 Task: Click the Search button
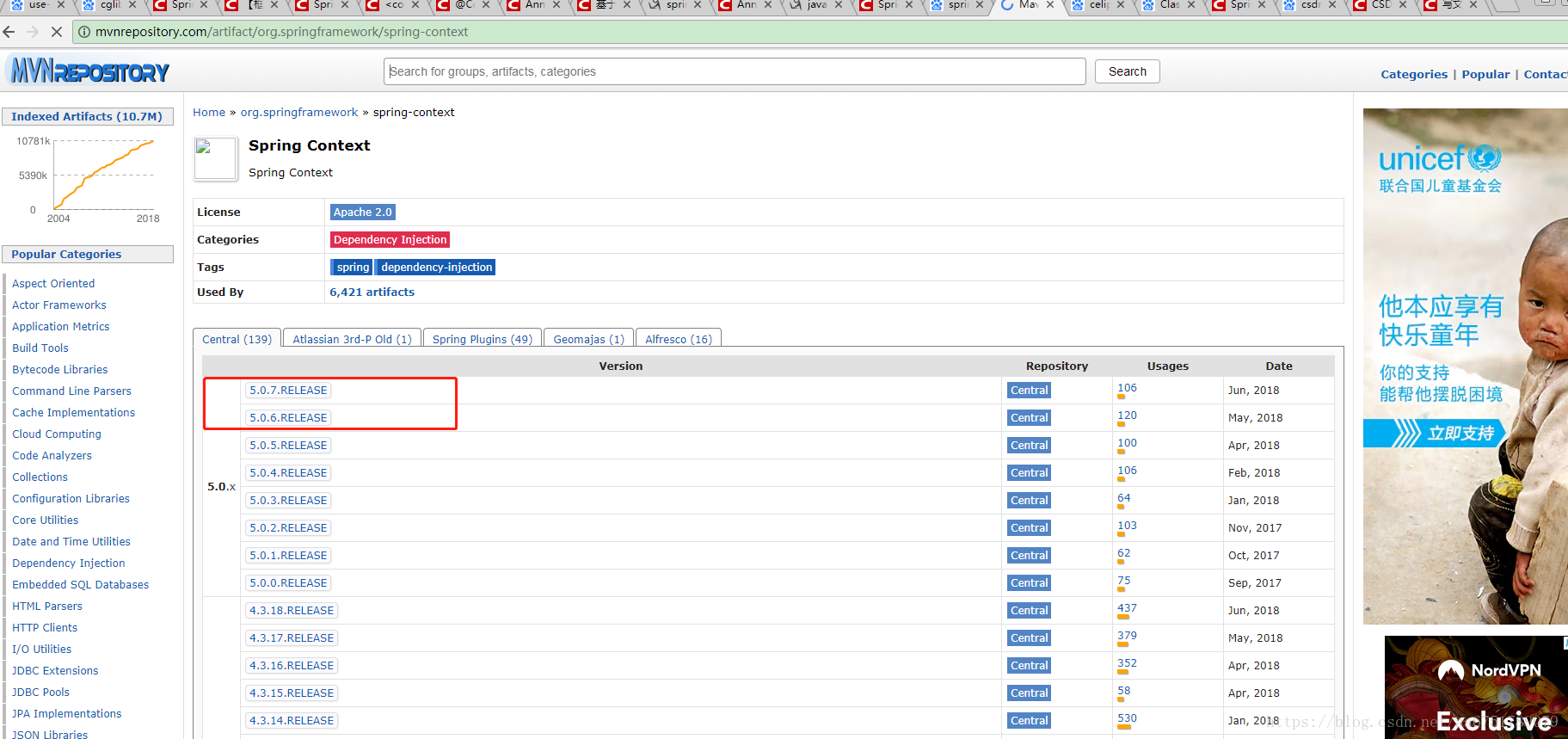(x=1127, y=71)
